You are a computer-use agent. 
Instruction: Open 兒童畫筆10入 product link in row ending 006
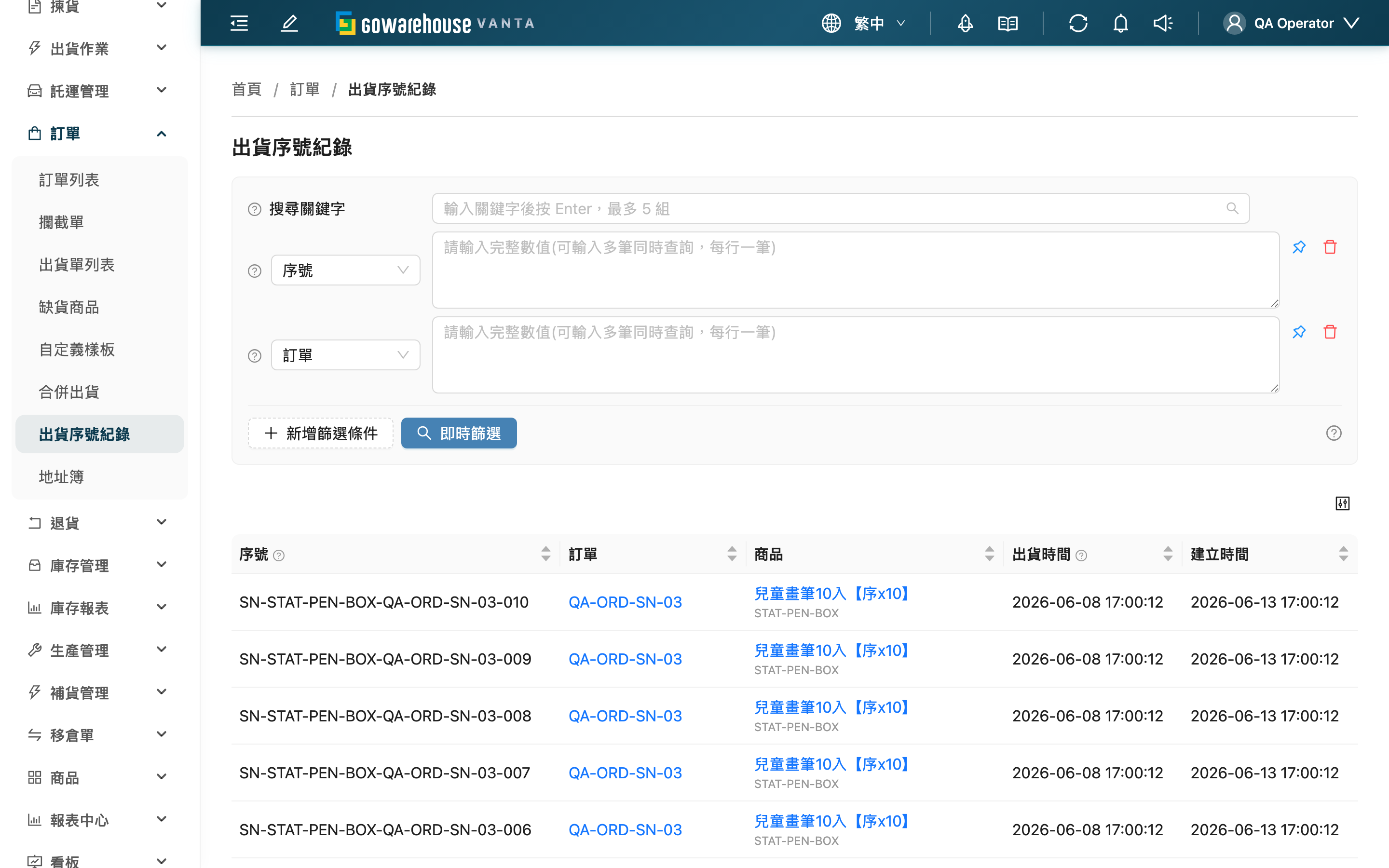[831, 822]
